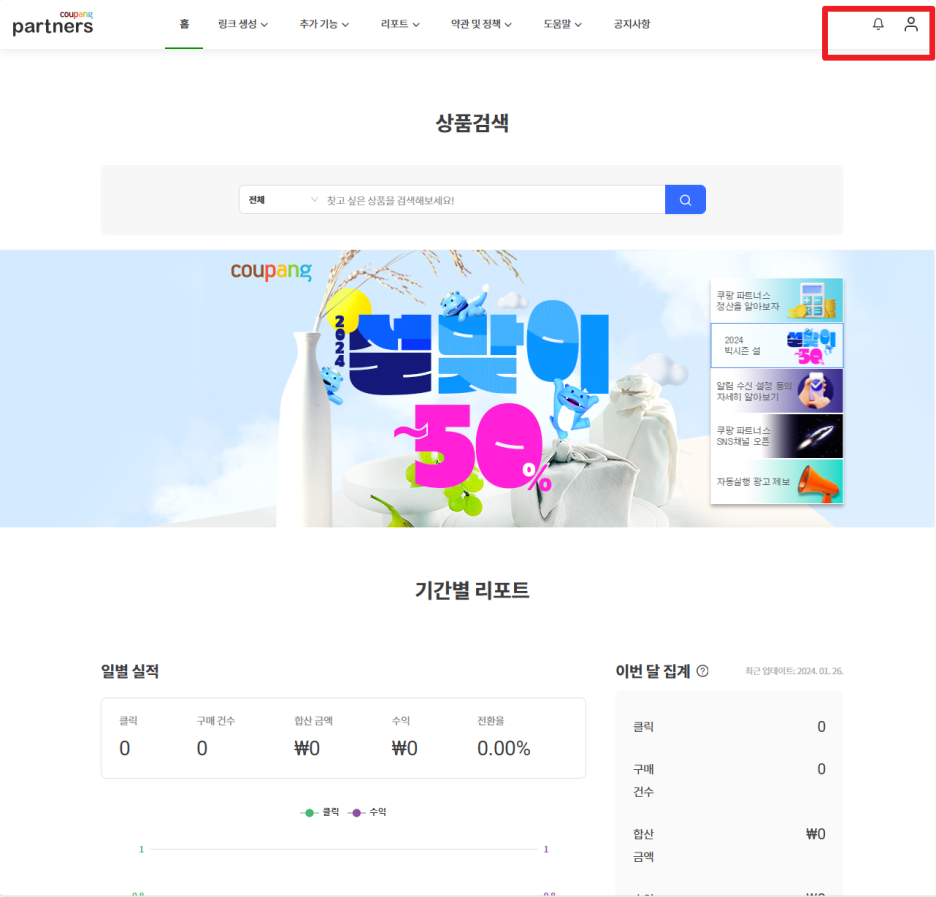This screenshot has height=897, width=936.
Task: Focus the product search input field
Action: click(494, 200)
